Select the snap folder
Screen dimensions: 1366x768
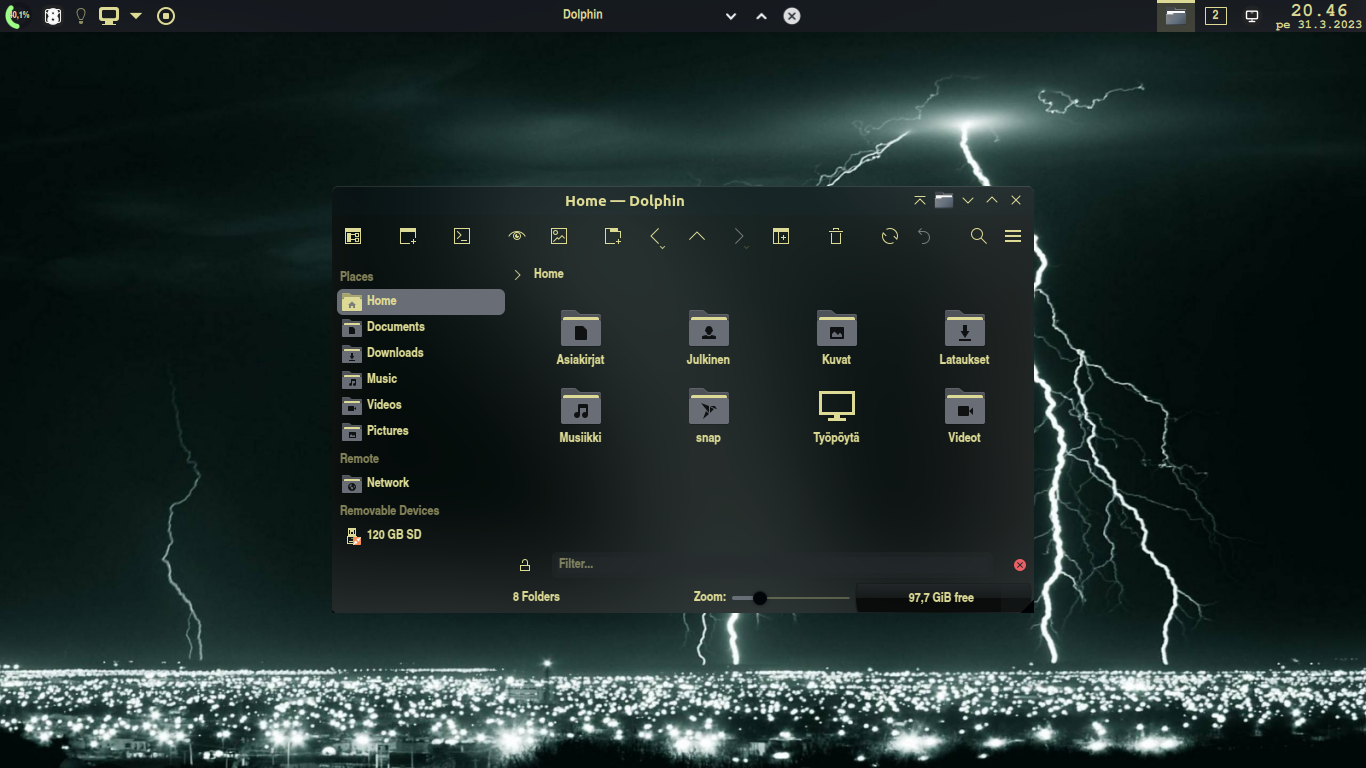pos(708,416)
